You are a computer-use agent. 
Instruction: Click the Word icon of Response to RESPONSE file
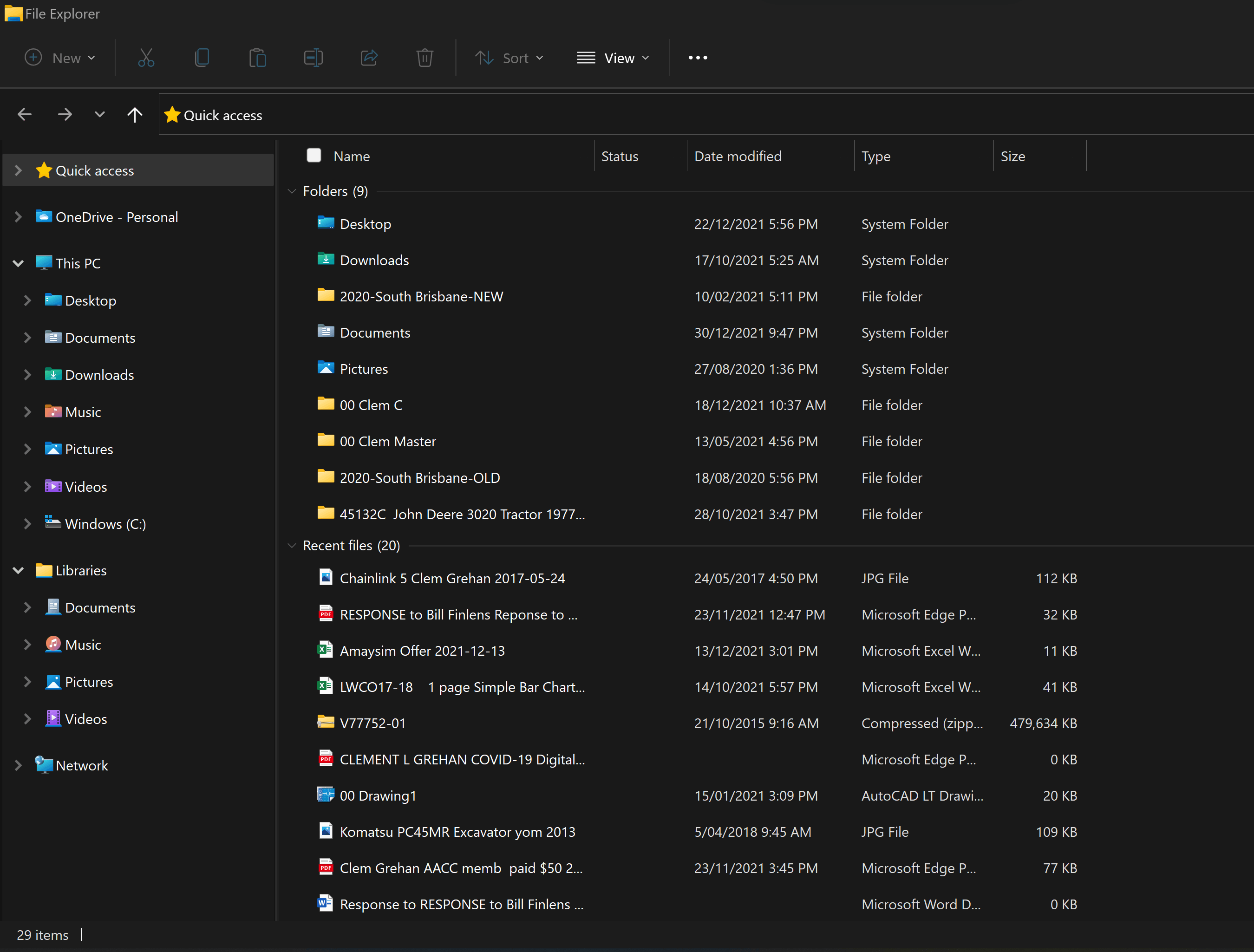click(x=326, y=903)
